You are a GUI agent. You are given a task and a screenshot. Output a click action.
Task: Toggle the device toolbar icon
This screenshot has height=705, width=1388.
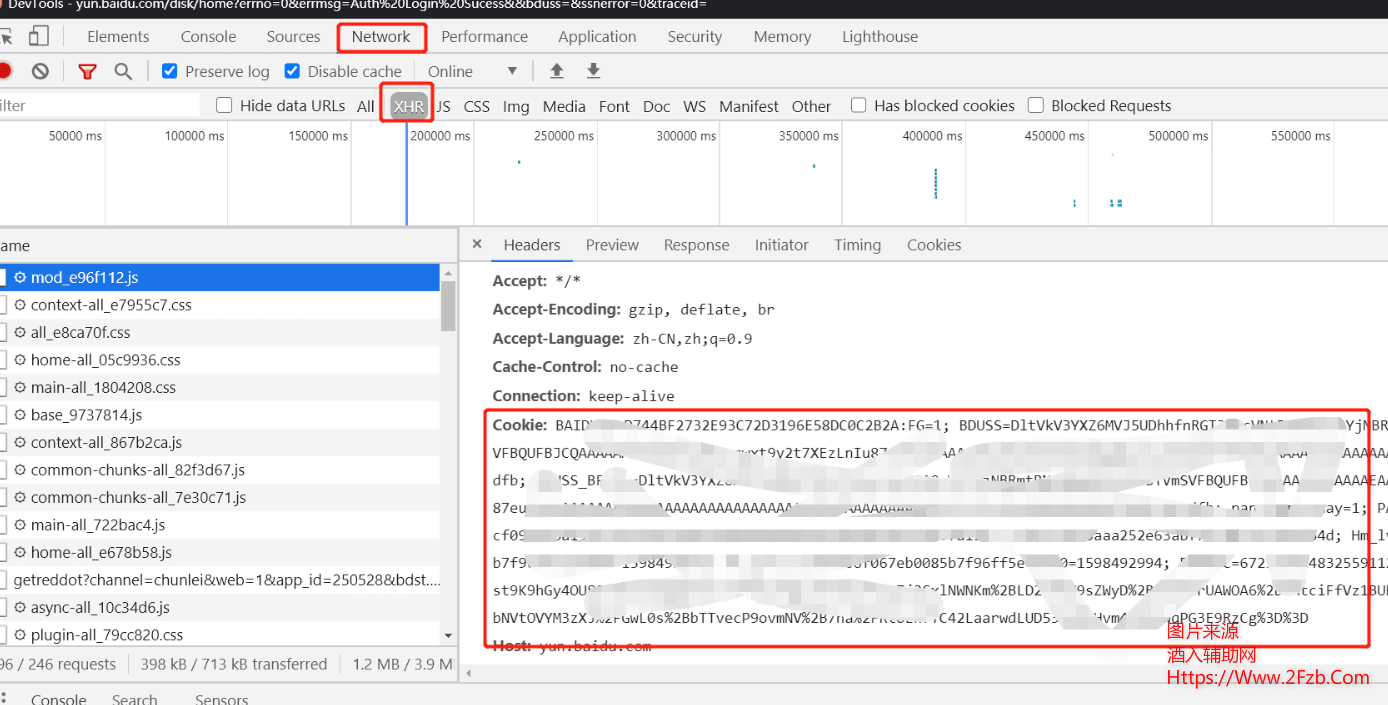click(39, 37)
